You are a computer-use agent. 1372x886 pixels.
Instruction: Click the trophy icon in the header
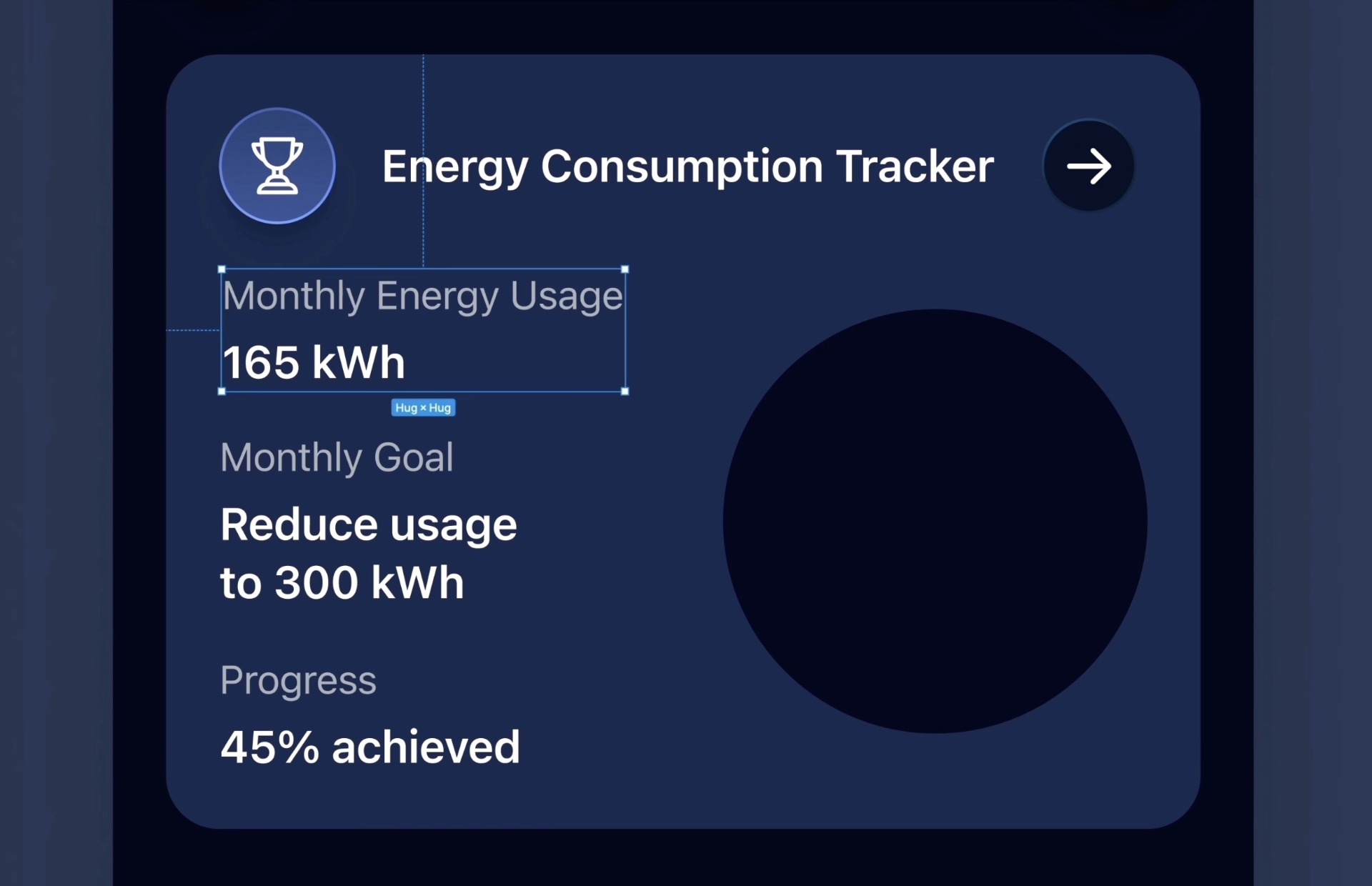(x=277, y=166)
